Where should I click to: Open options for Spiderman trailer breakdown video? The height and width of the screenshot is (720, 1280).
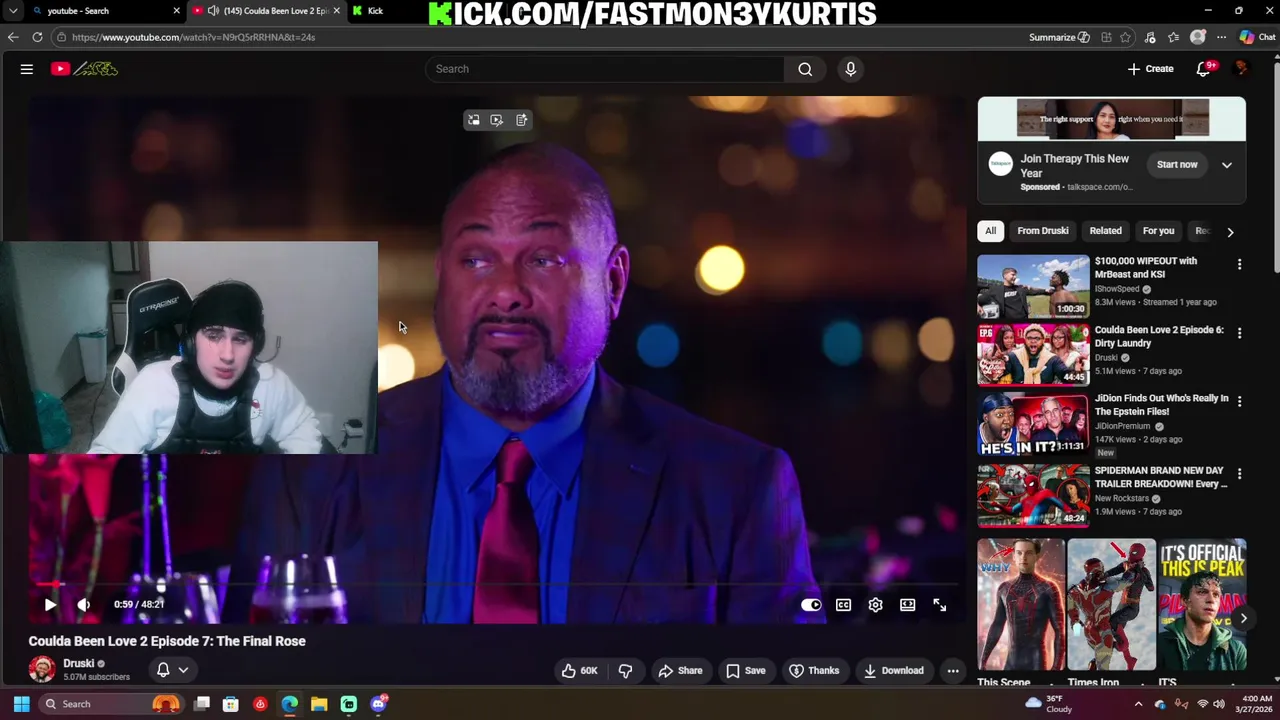click(1239, 474)
